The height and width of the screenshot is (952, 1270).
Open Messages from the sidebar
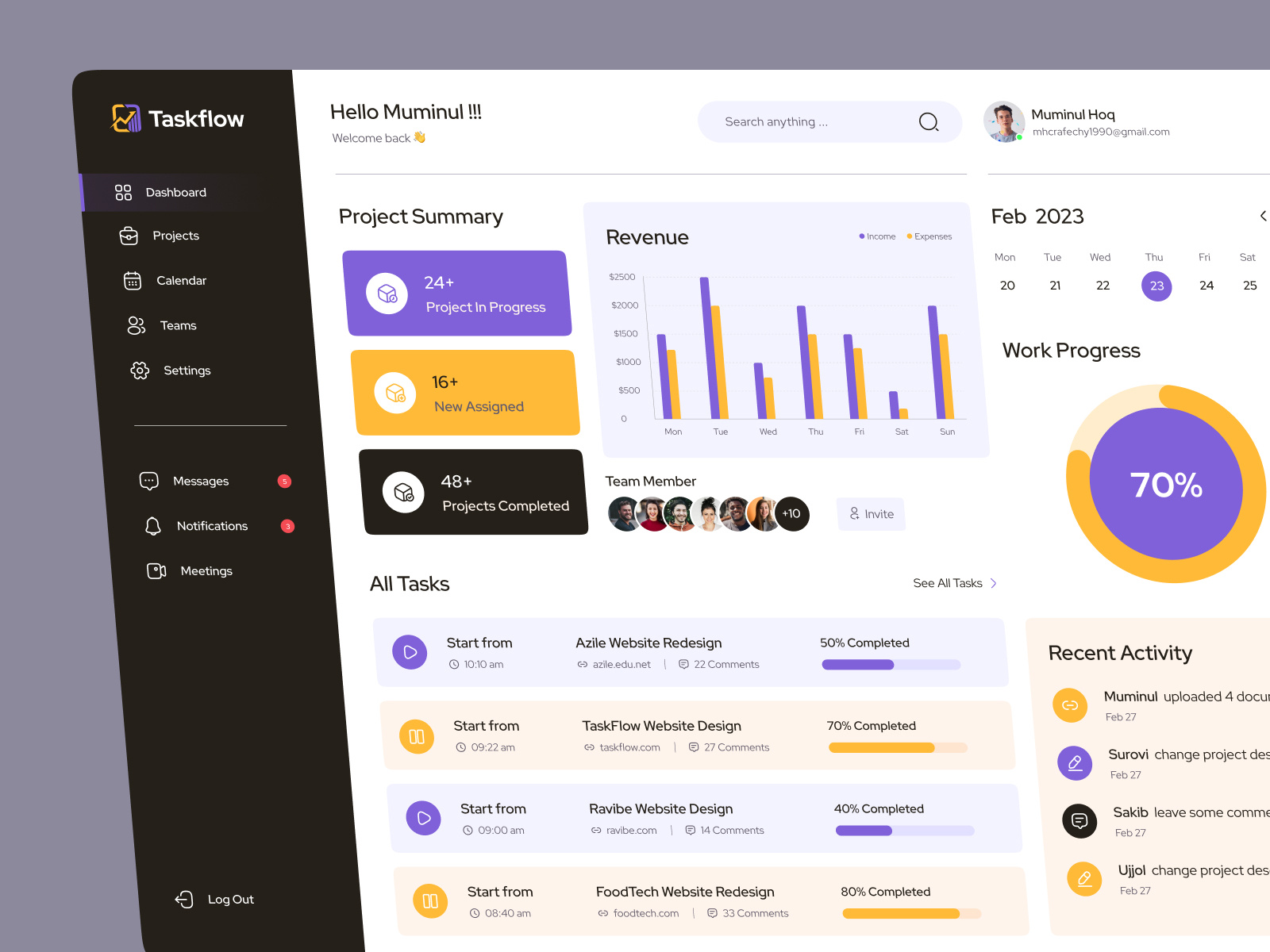coord(201,481)
